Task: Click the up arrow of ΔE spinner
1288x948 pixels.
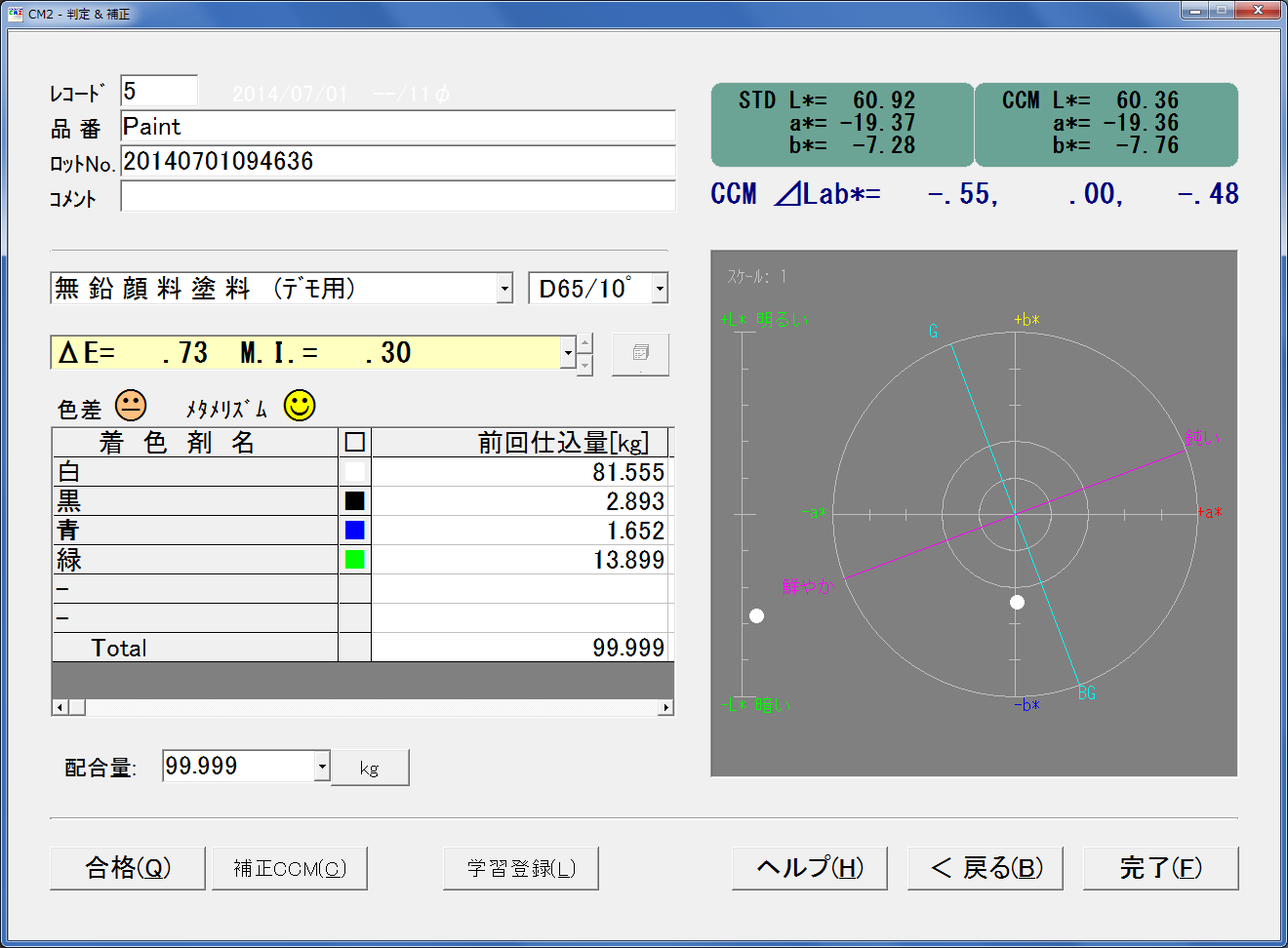Action: (x=585, y=343)
